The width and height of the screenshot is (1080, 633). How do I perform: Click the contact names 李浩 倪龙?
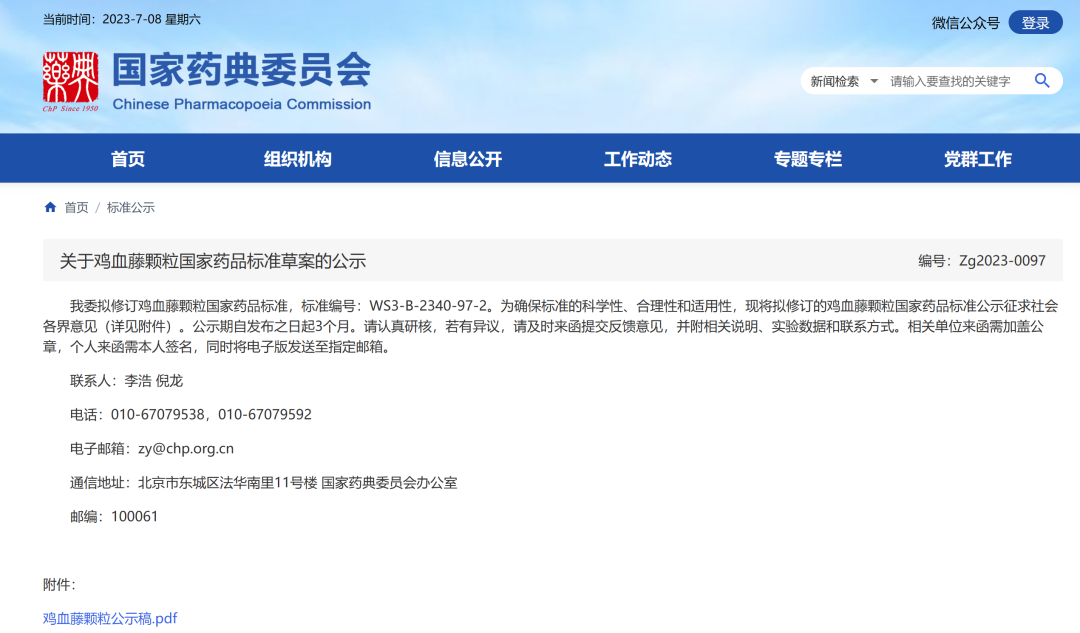point(154,380)
